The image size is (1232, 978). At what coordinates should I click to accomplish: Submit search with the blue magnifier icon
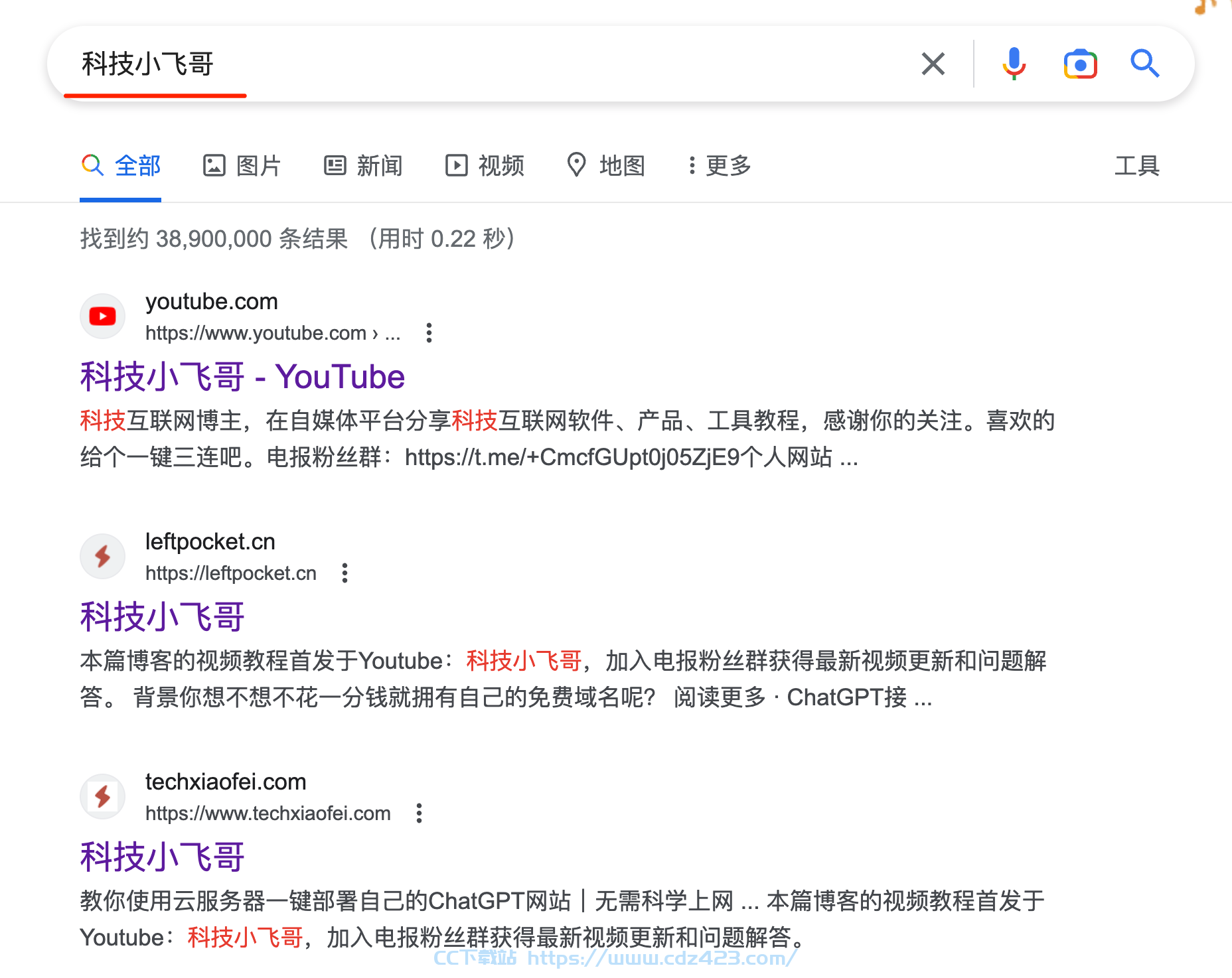[x=1145, y=64]
